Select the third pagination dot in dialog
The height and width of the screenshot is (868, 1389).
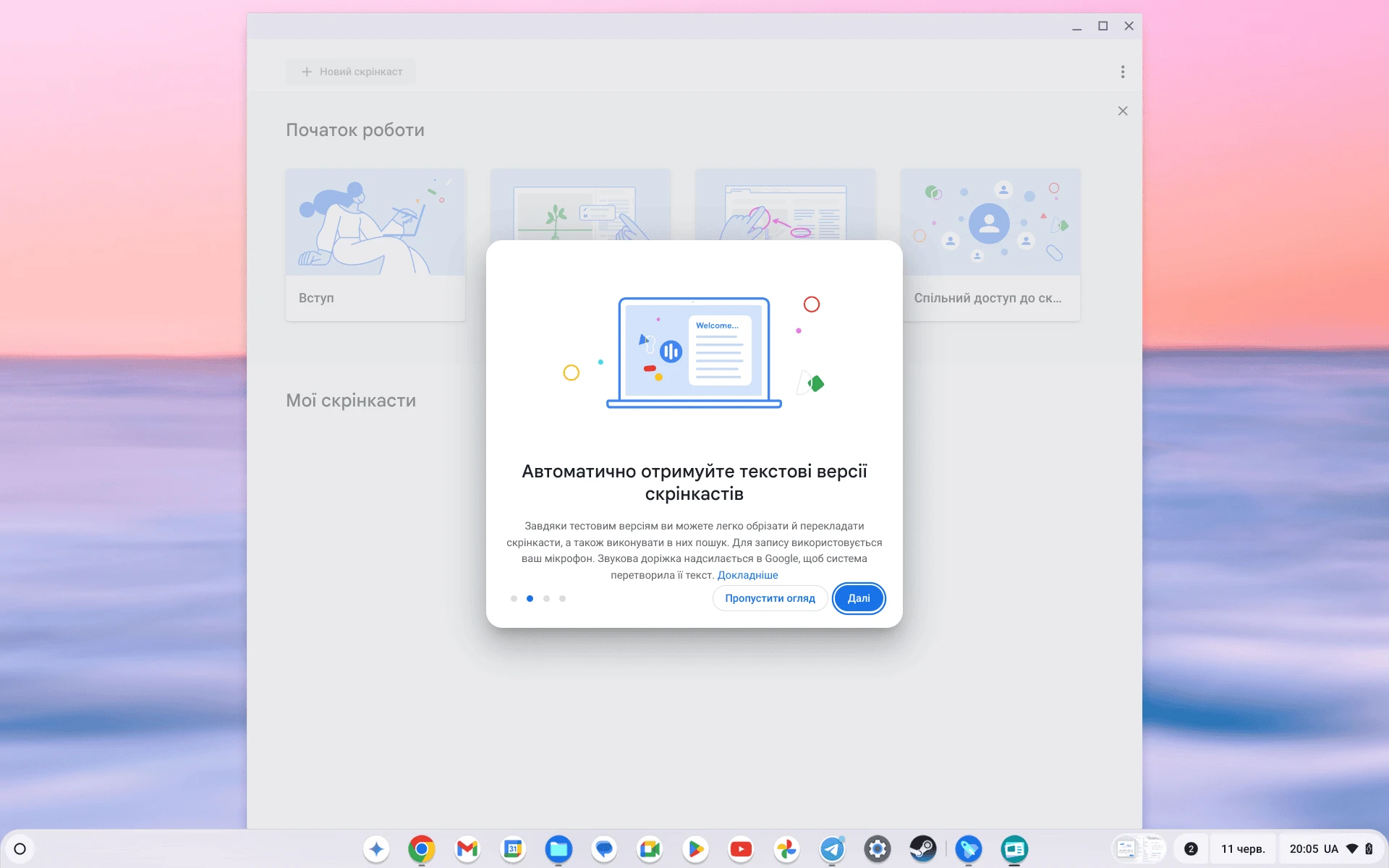[x=546, y=598]
